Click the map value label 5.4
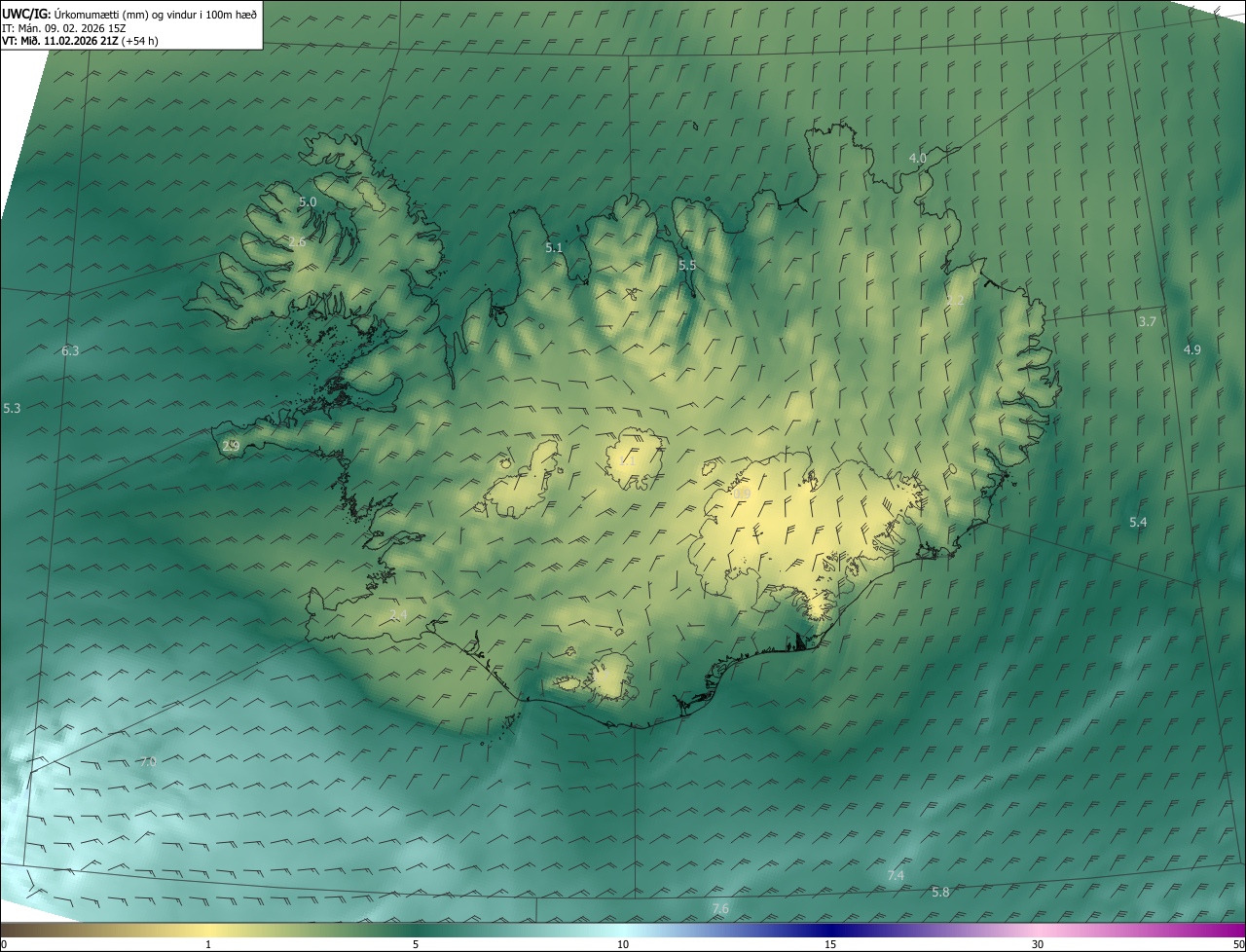The image size is (1246, 952). coord(1138,523)
